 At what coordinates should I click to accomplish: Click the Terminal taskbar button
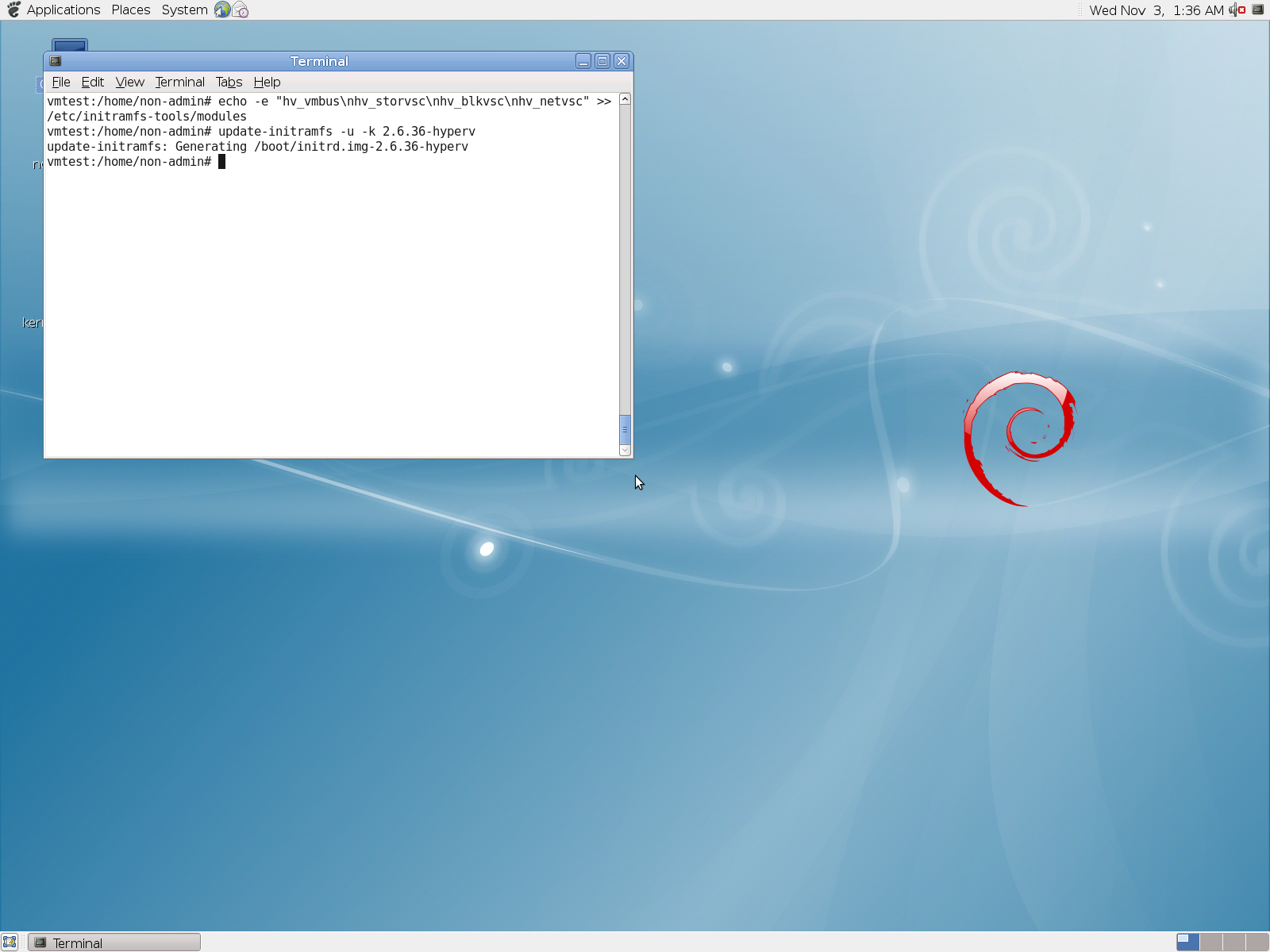point(115,942)
